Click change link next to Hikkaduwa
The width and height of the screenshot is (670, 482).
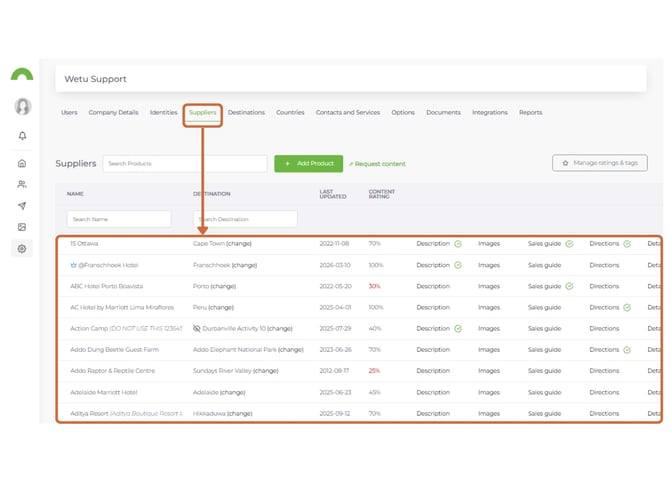[239, 413]
